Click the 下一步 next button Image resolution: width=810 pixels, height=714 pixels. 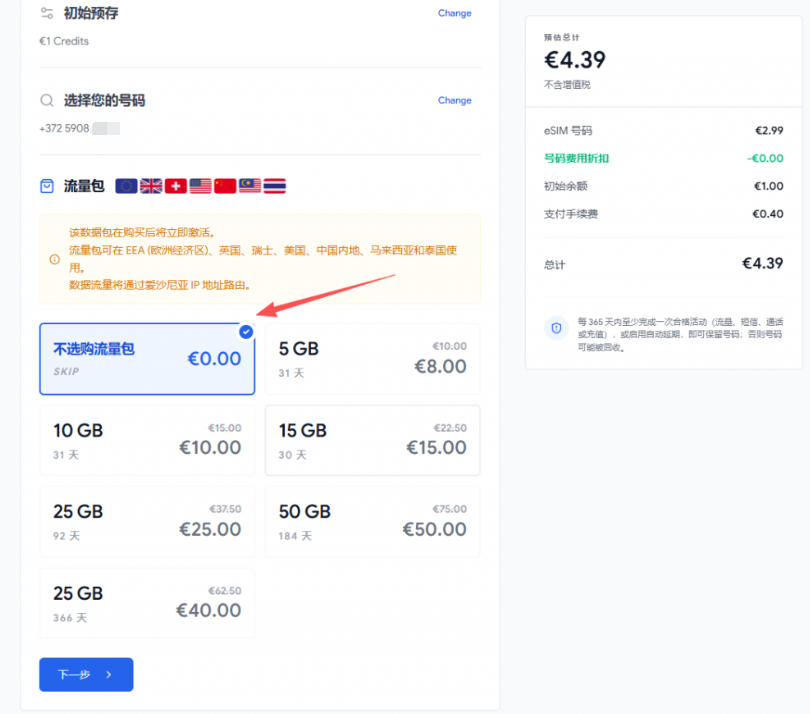86,674
